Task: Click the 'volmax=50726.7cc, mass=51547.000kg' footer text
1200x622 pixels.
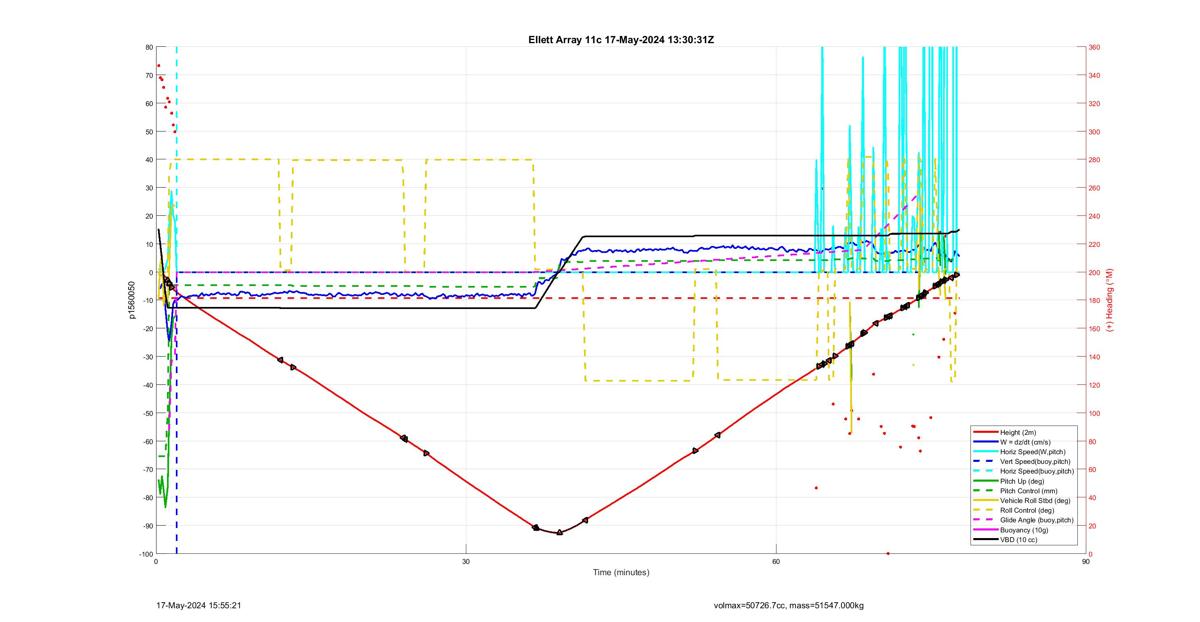Action: [x=788, y=606]
